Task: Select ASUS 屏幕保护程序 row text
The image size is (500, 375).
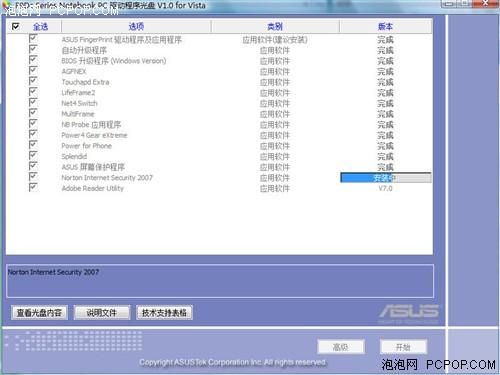Action: (x=93, y=167)
